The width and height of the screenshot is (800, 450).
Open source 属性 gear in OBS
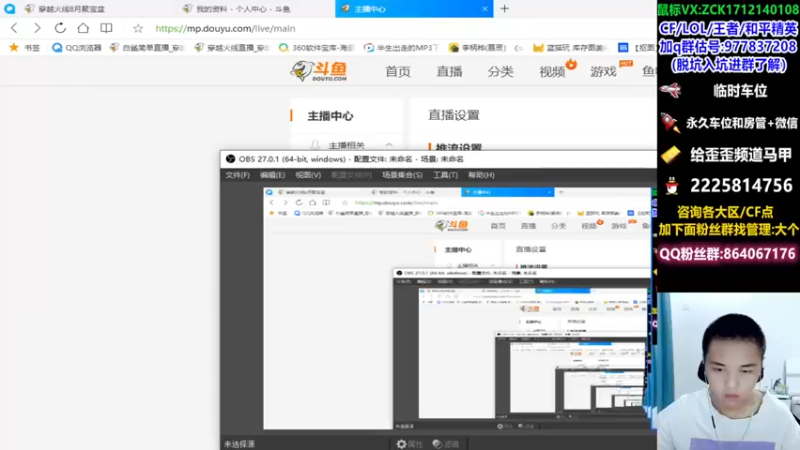[410, 444]
